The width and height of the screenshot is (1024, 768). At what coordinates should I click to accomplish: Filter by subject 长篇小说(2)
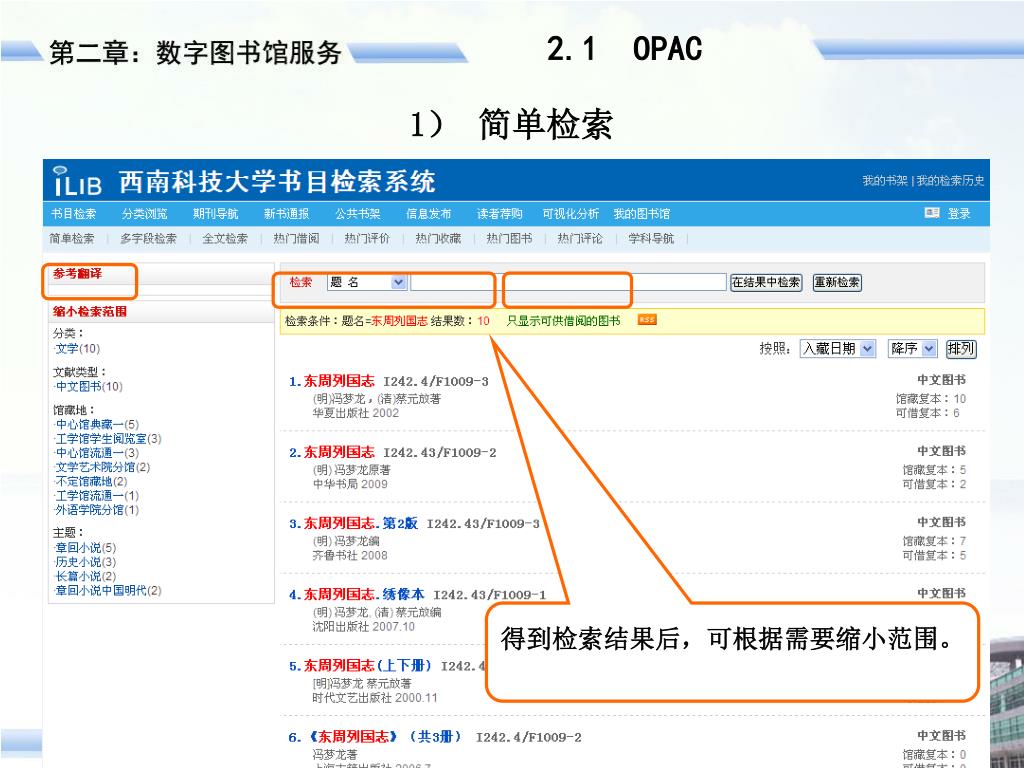coord(86,577)
